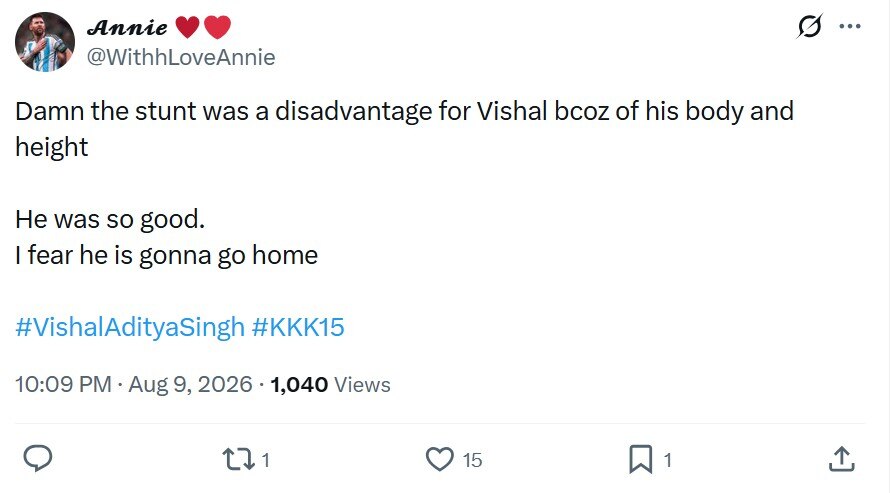Open Annie's profile avatar picture

click(x=45, y=42)
